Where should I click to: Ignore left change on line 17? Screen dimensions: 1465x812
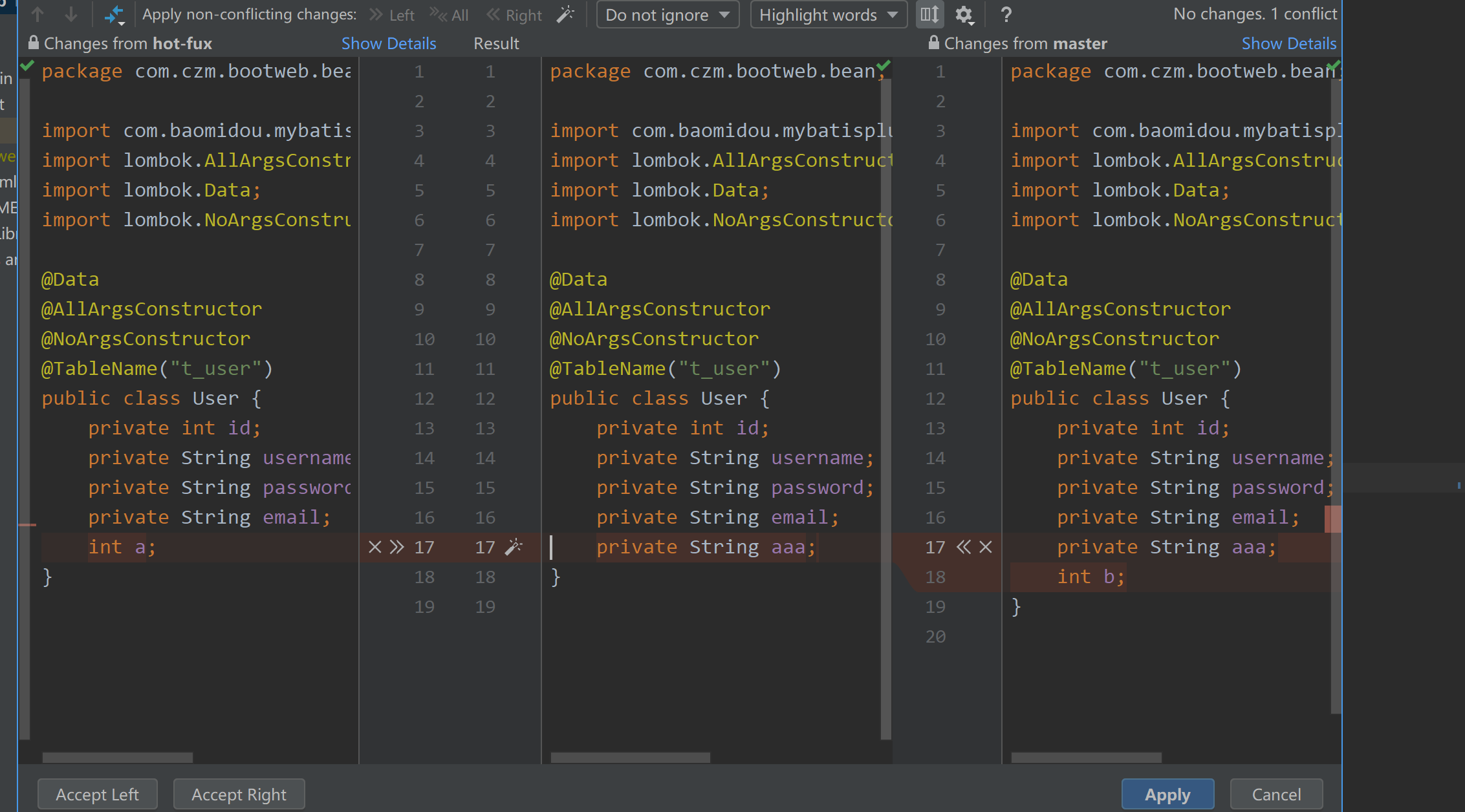(374, 547)
